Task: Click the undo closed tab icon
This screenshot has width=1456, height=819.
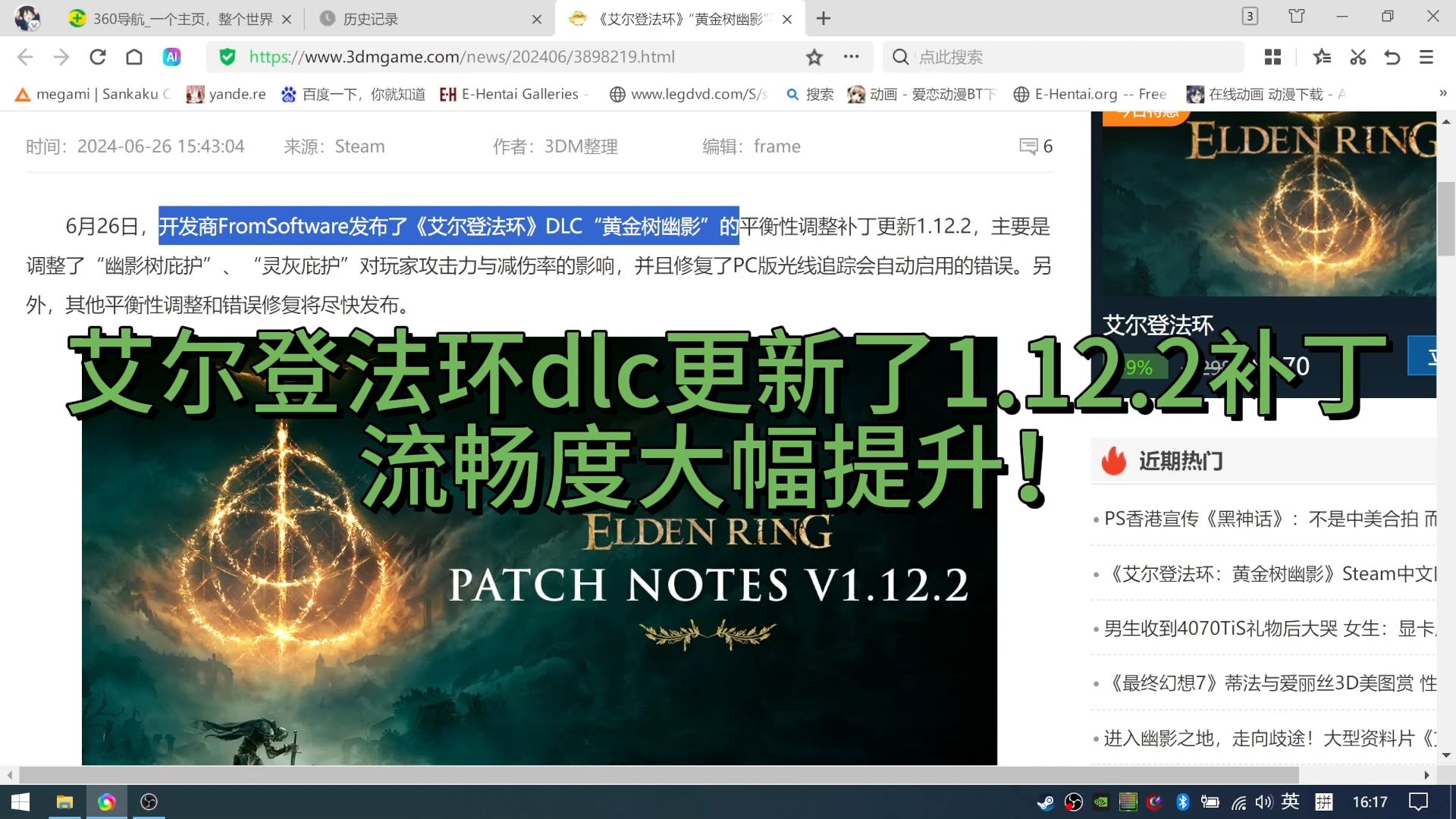Action: (1392, 57)
